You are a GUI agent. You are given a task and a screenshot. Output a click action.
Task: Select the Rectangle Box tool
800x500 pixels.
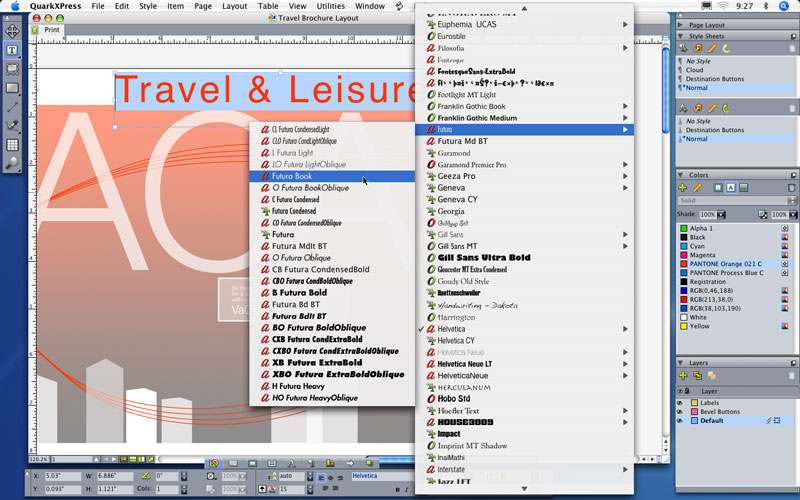[x=12, y=88]
